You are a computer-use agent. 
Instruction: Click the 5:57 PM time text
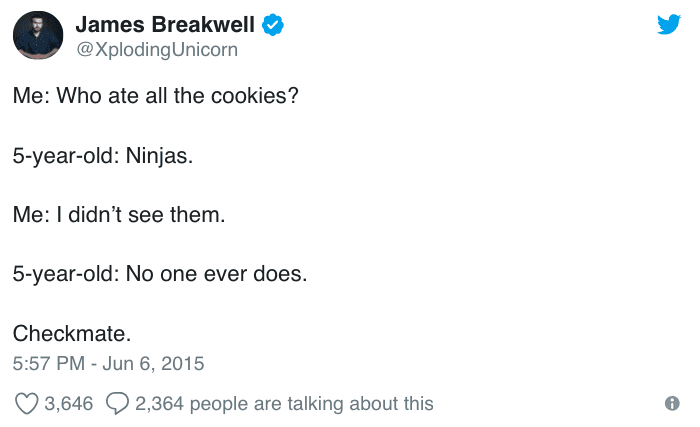click(49, 364)
